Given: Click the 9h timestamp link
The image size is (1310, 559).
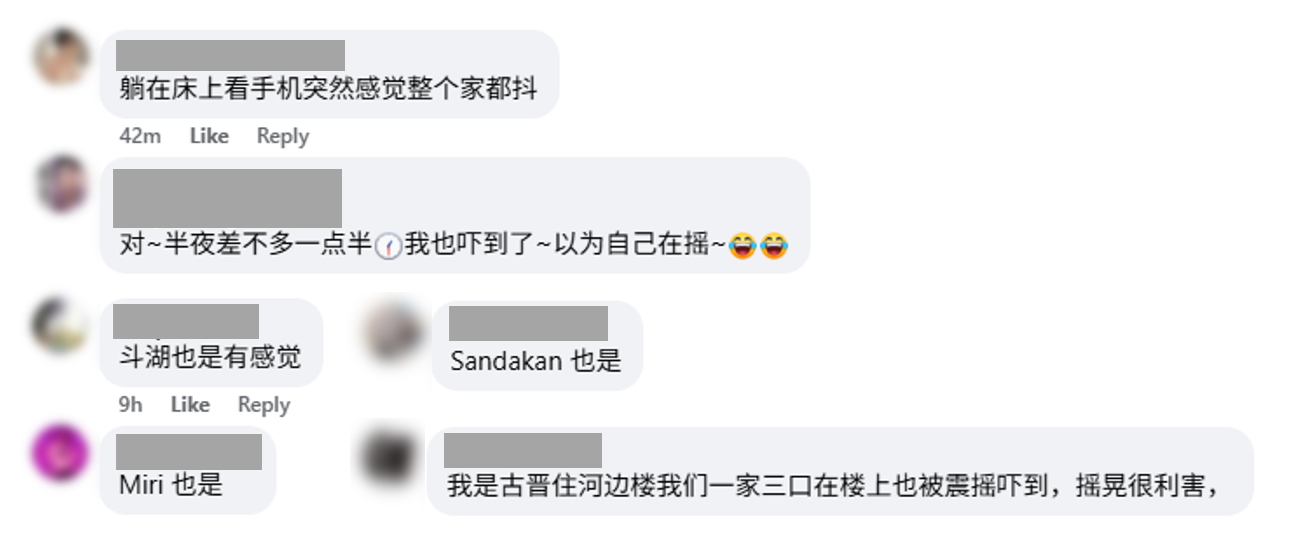Looking at the screenshot, I should click(x=130, y=405).
